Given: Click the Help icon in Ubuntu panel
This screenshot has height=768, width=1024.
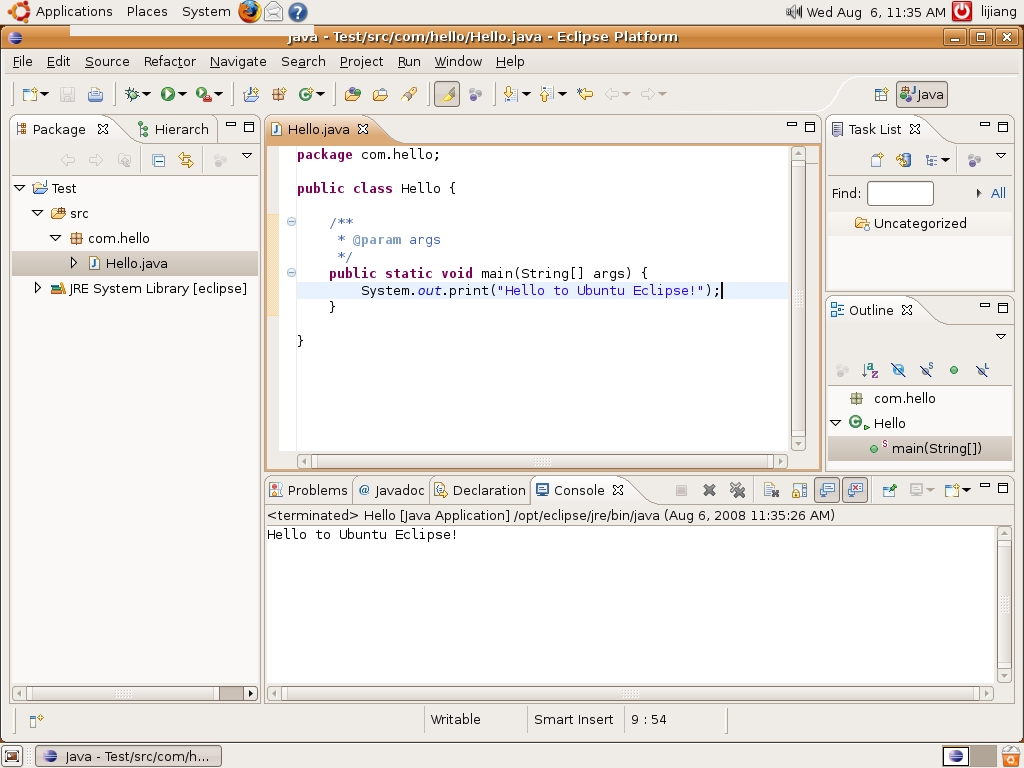Looking at the screenshot, I should 297,12.
